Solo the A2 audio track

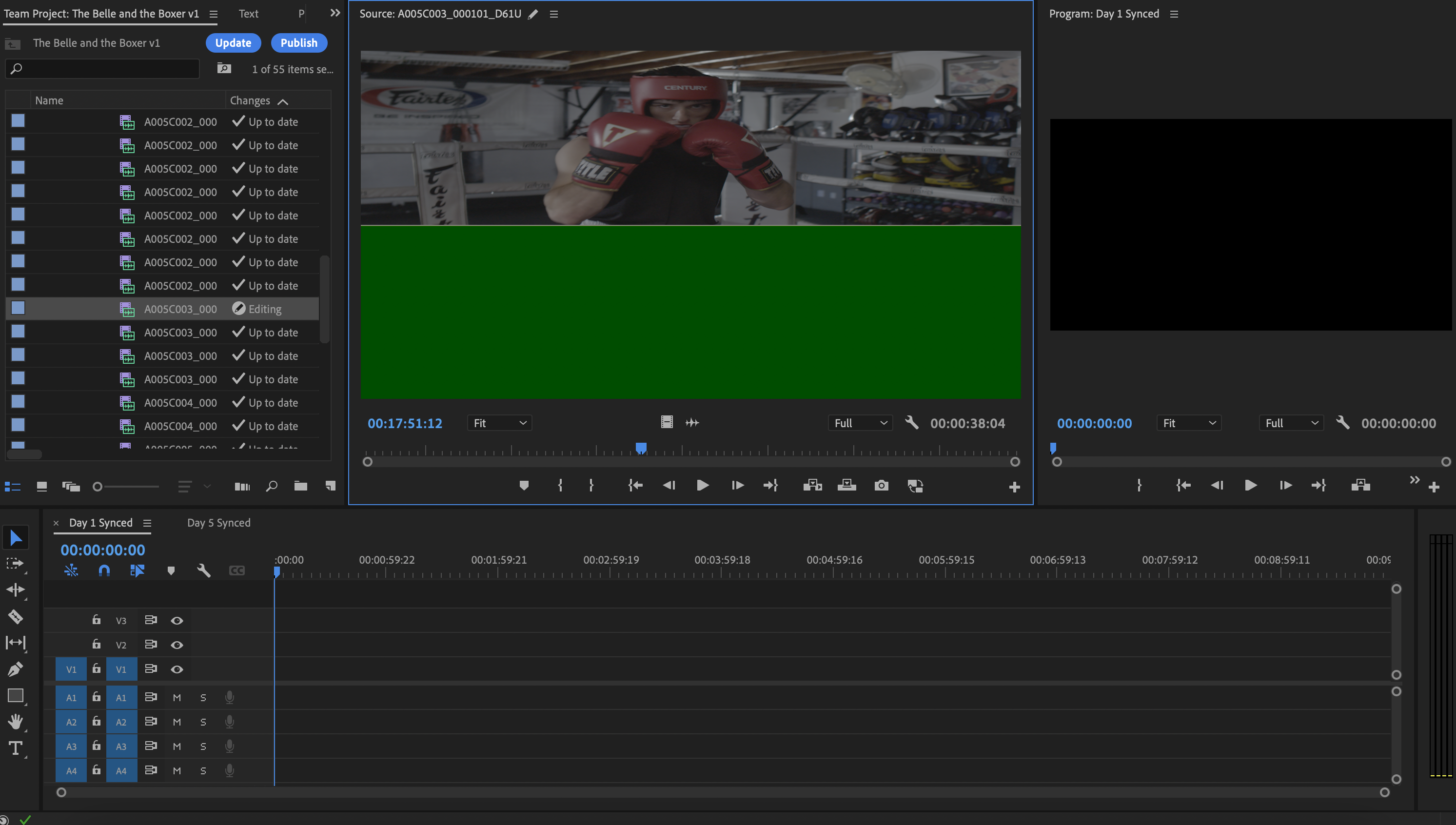pyautogui.click(x=203, y=722)
